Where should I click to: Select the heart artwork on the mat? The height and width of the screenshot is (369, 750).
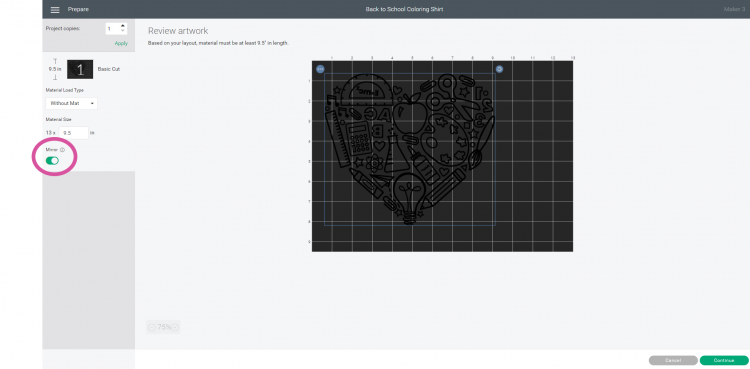coord(410,149)
